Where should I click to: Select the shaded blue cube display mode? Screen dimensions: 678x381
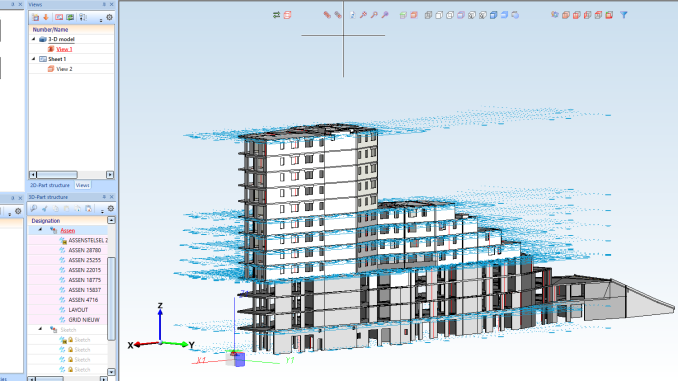click(493, 15)
